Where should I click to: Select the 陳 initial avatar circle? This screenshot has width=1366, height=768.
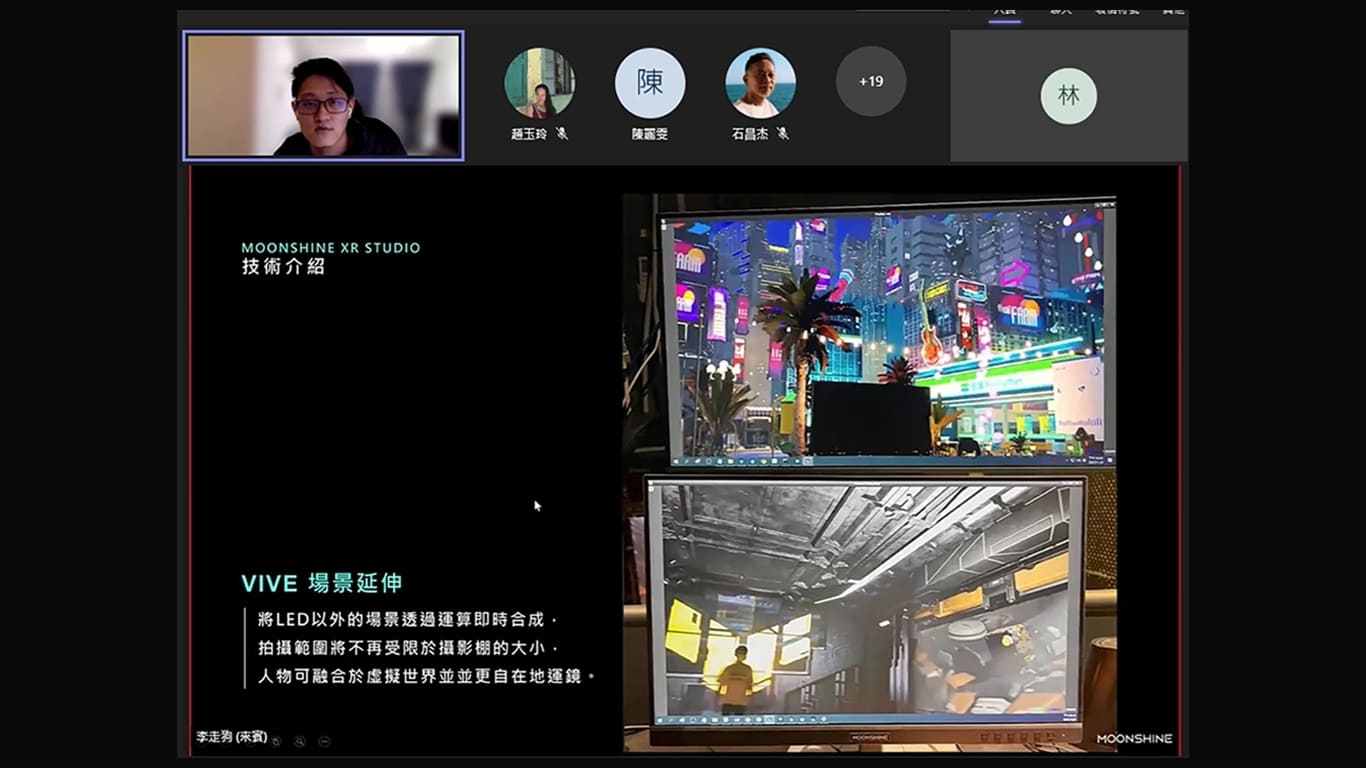[650, 83]
